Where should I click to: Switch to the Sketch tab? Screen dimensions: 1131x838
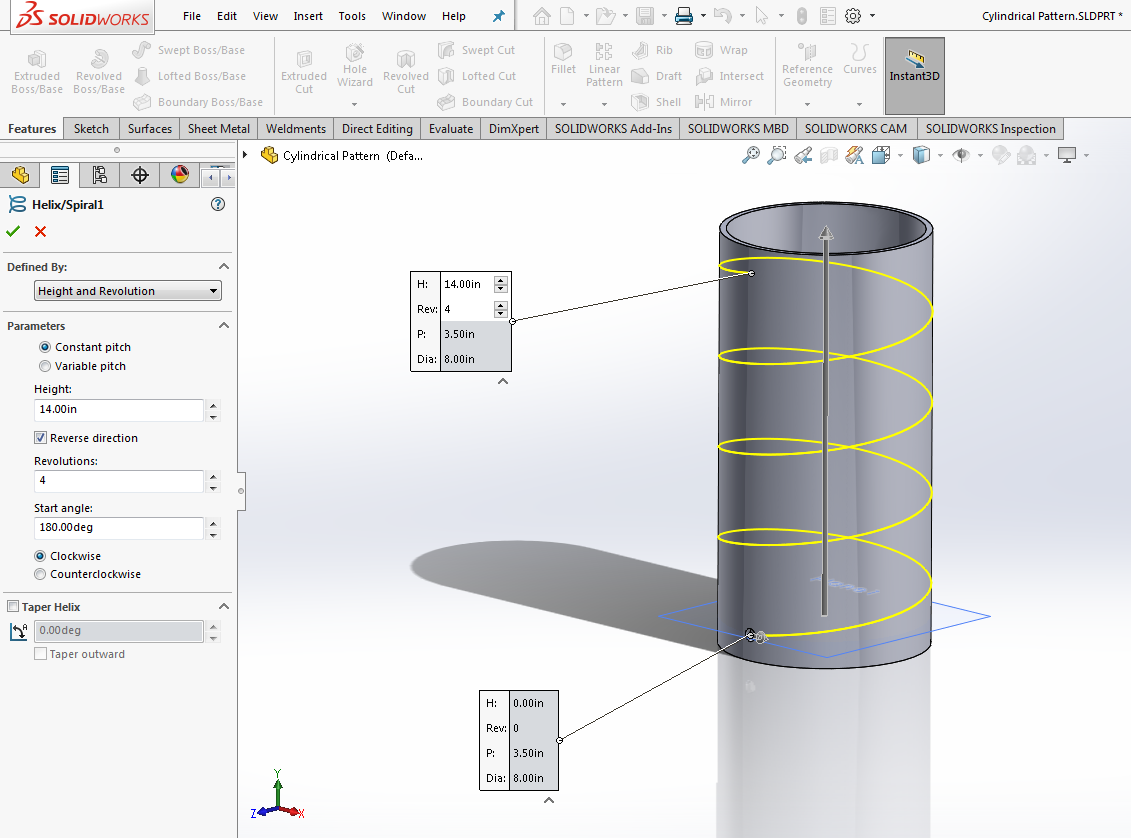(x=91, y=128)
